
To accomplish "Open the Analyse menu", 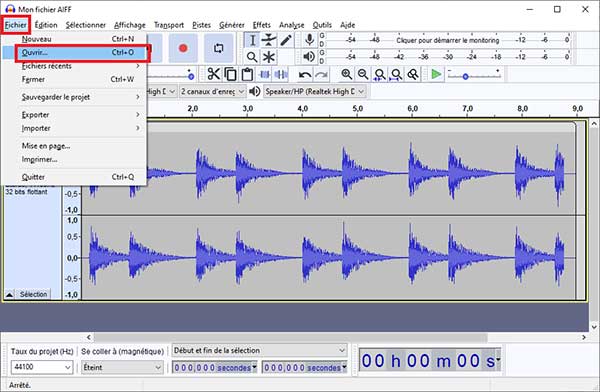I will pyautogui.click(x=292, y=25).
